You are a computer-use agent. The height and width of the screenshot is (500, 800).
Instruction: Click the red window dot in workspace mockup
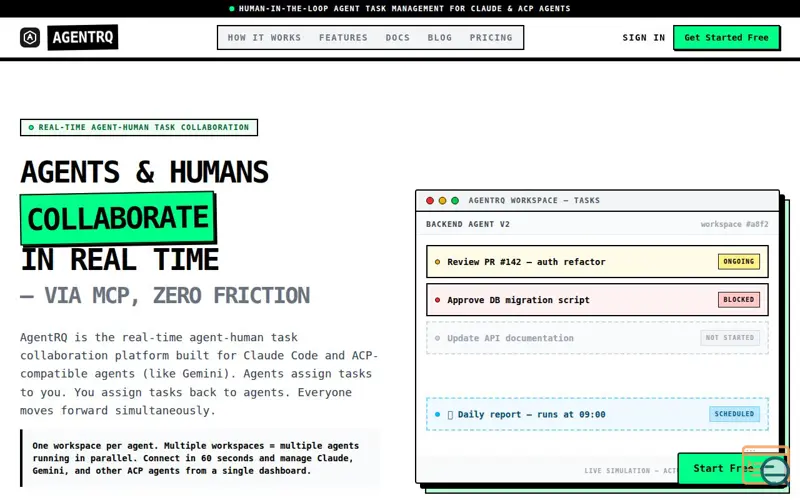point(430,201)
